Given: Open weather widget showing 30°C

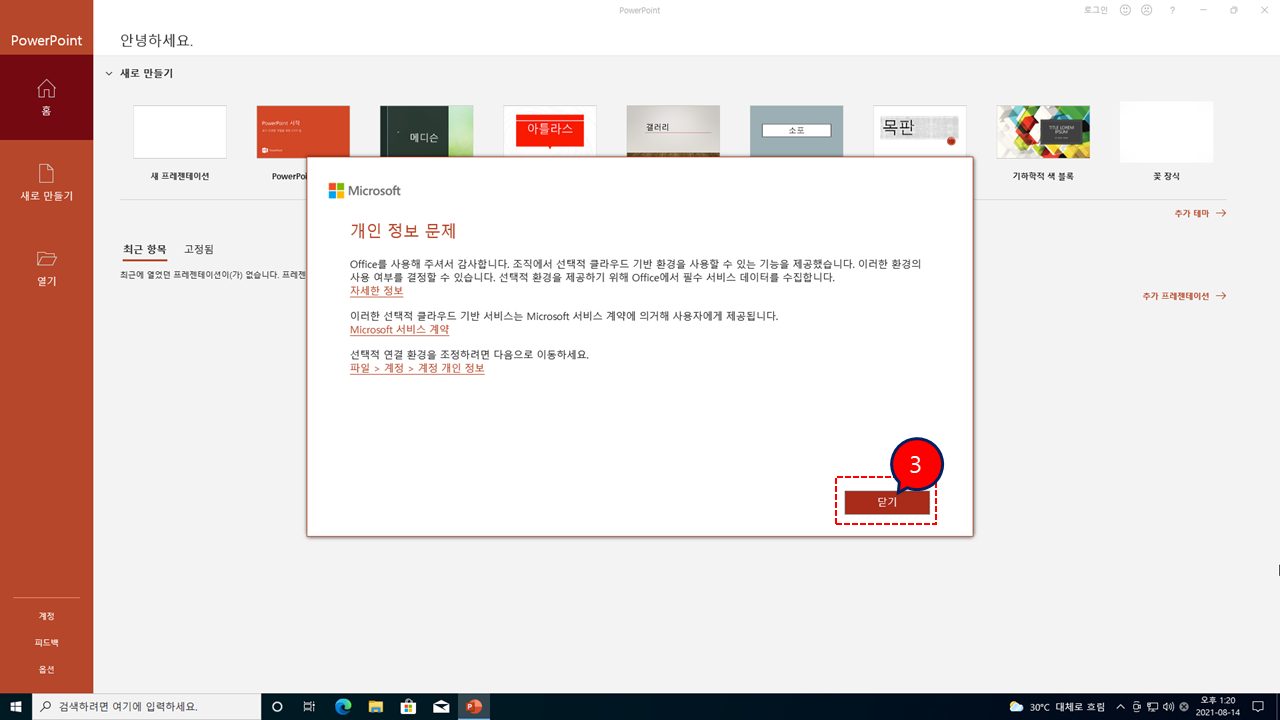Looking at the screenshot, I should click(x=1058, y=706).
